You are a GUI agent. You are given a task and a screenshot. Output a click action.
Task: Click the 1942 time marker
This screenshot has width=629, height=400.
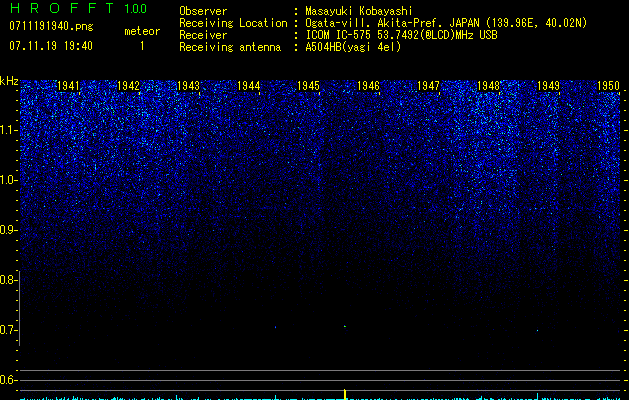[x=128, y=86]
